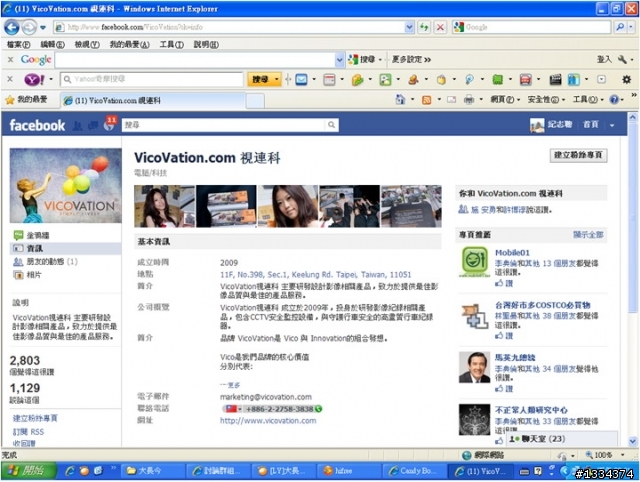Click the Yahoo toolbar calendar icon
The height and width of the screenshot is (482, 640).
pyautogui.click(x=329, y=79)
